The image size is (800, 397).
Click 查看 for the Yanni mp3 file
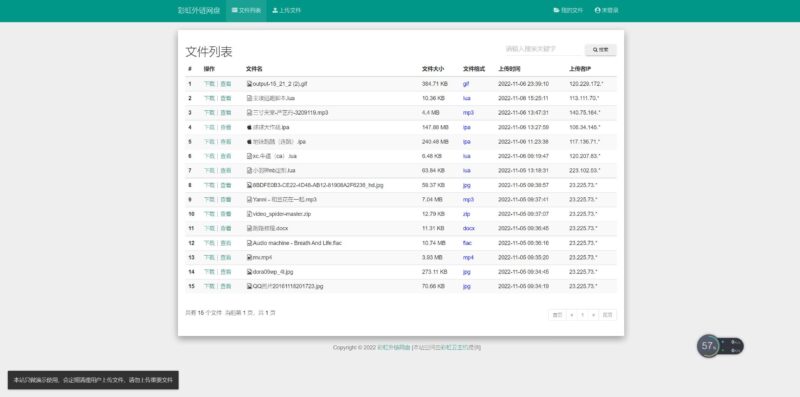226,200
